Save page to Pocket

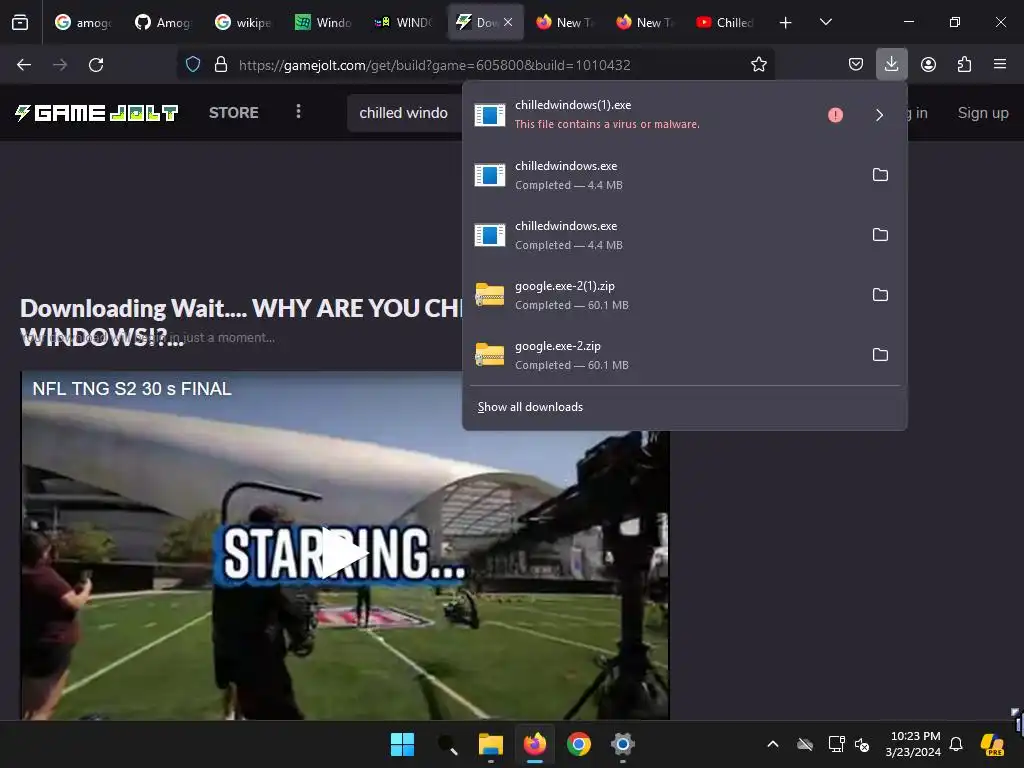[x=856, y=64]
